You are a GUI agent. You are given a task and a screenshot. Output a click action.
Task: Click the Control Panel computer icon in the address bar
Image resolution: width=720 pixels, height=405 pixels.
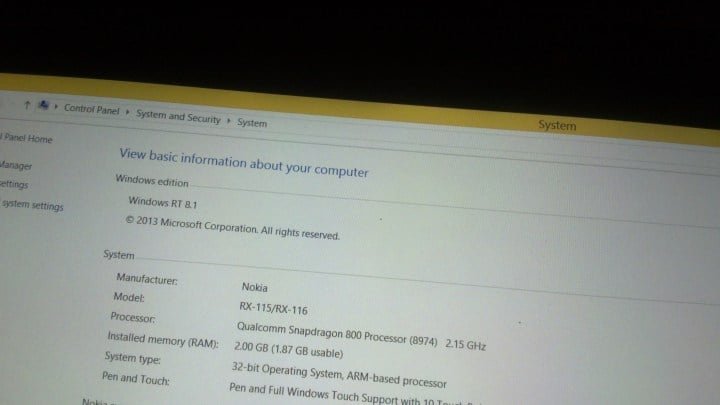[x=44, y=106]
